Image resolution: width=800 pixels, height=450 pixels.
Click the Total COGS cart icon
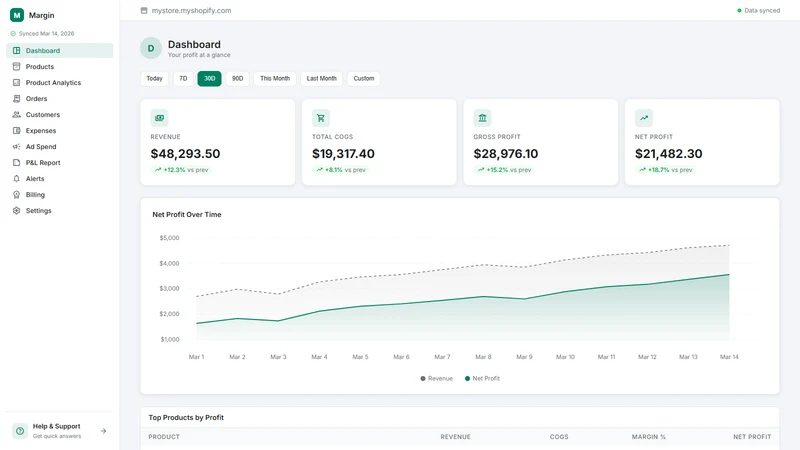pos(321,118)
